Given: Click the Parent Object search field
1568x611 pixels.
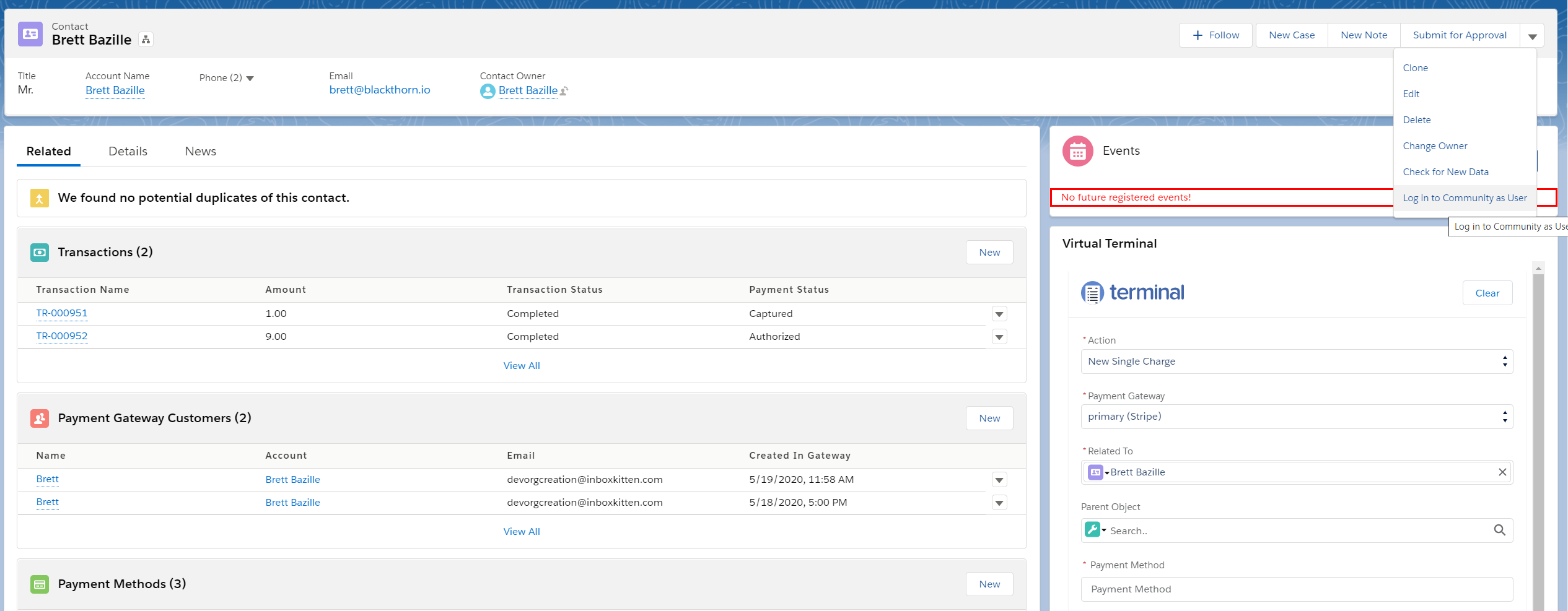Looking at the screenshot, I should 1297,531.
